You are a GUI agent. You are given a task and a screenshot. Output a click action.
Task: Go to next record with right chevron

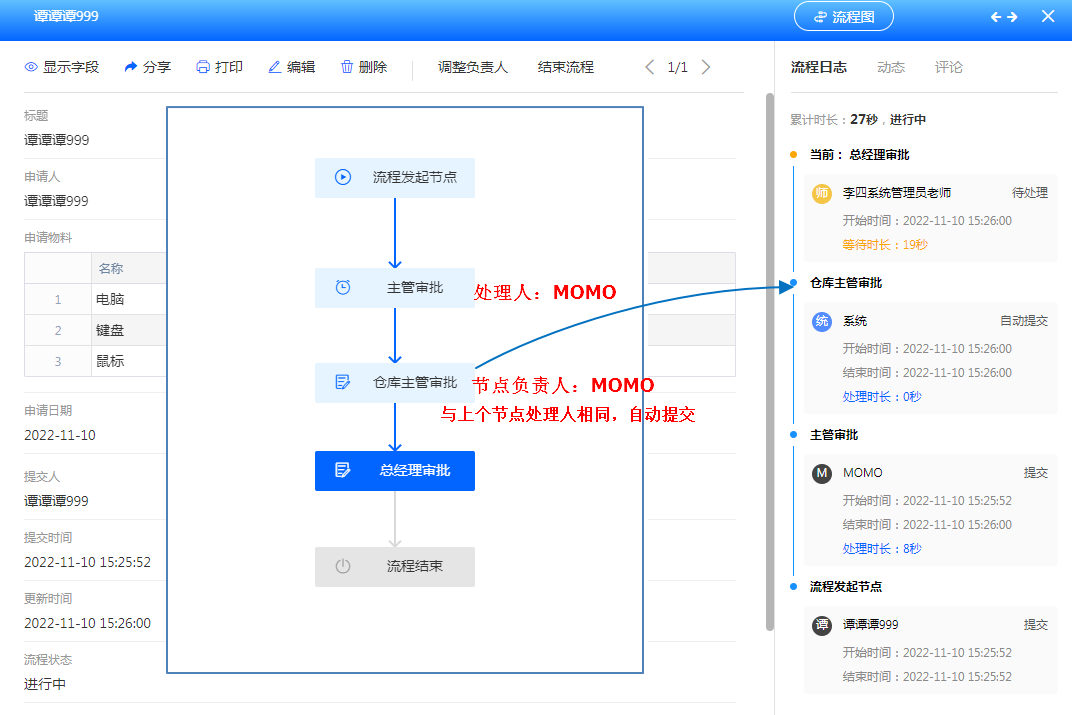coord(706,67)
